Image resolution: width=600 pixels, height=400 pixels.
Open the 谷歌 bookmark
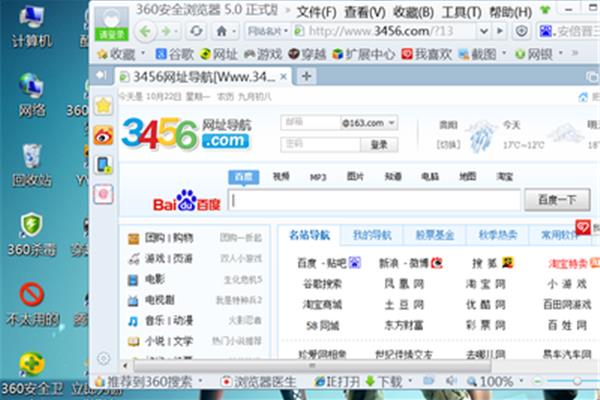(175, 54)
